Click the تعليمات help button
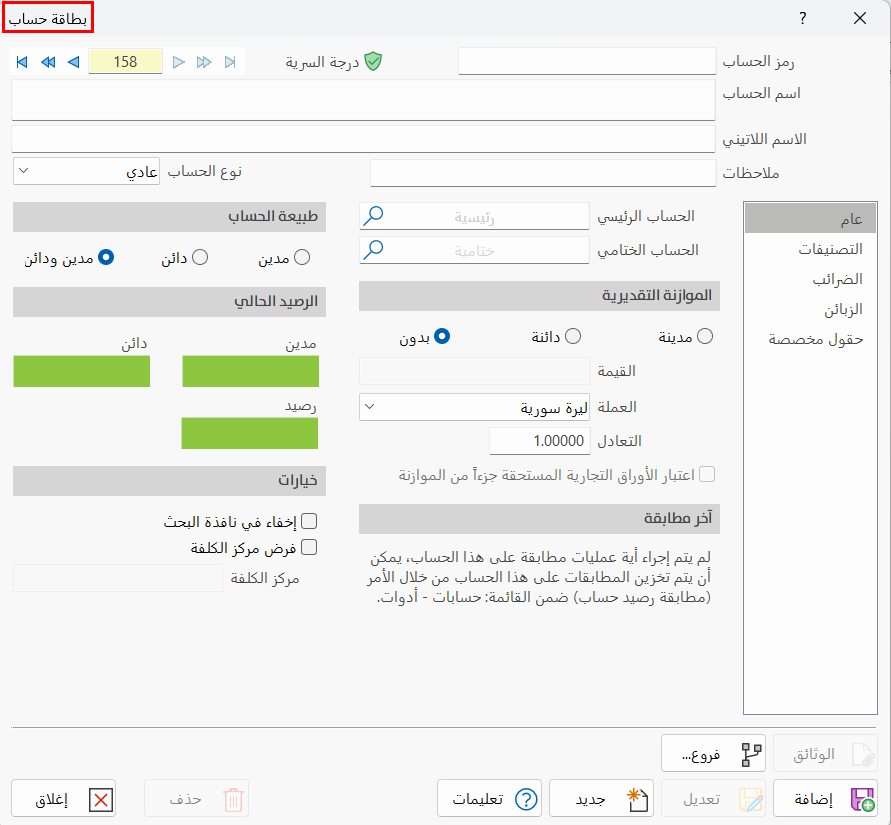Image resolution: width=891 pixels, height=825 pixels. (489, 798)
